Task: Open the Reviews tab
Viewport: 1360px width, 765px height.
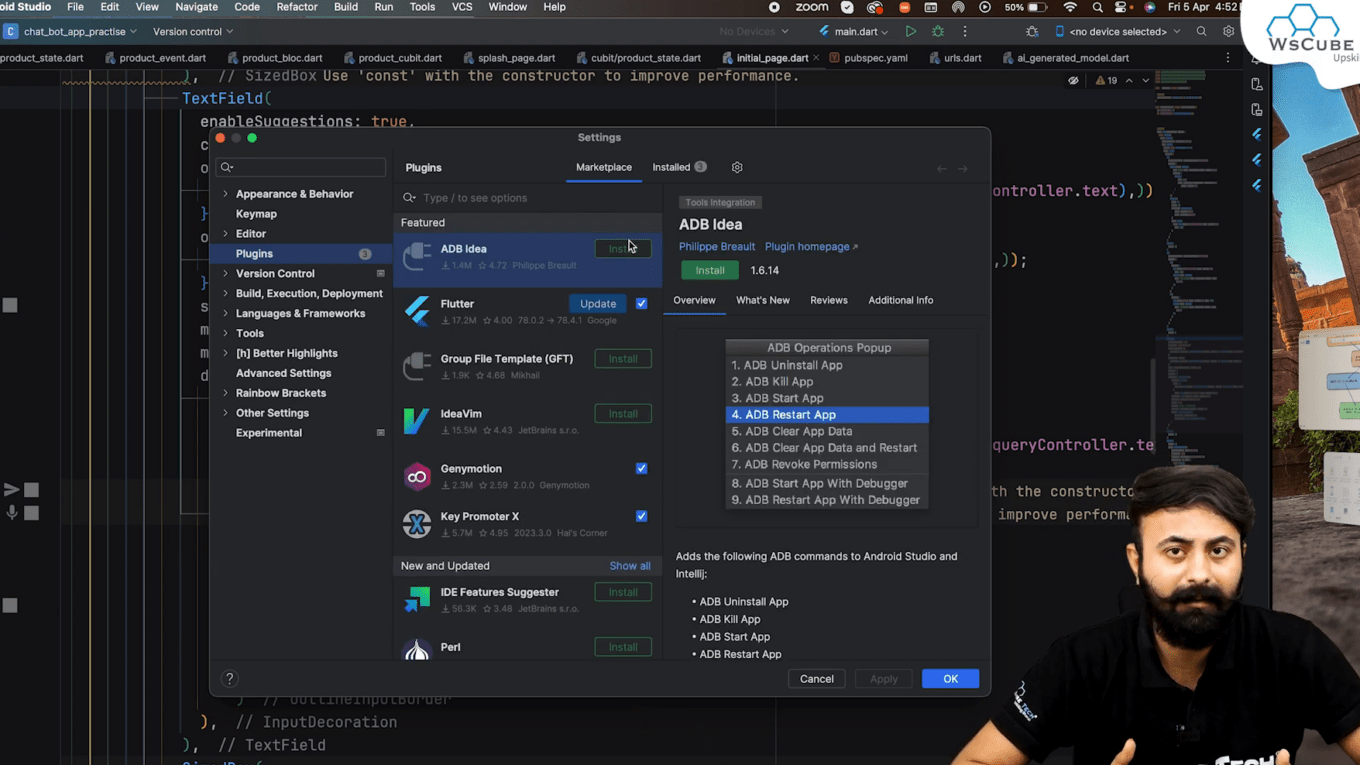Action: pos(829,300)
